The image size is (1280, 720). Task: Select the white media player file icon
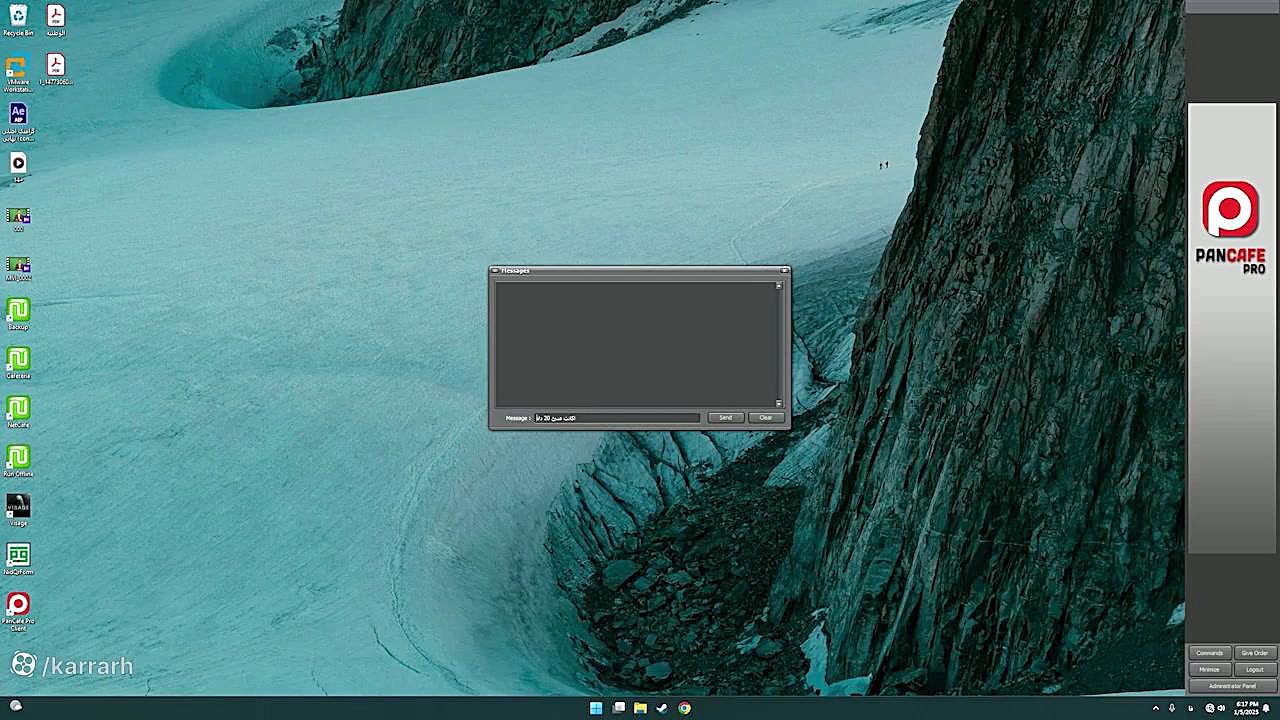[18, 166]
